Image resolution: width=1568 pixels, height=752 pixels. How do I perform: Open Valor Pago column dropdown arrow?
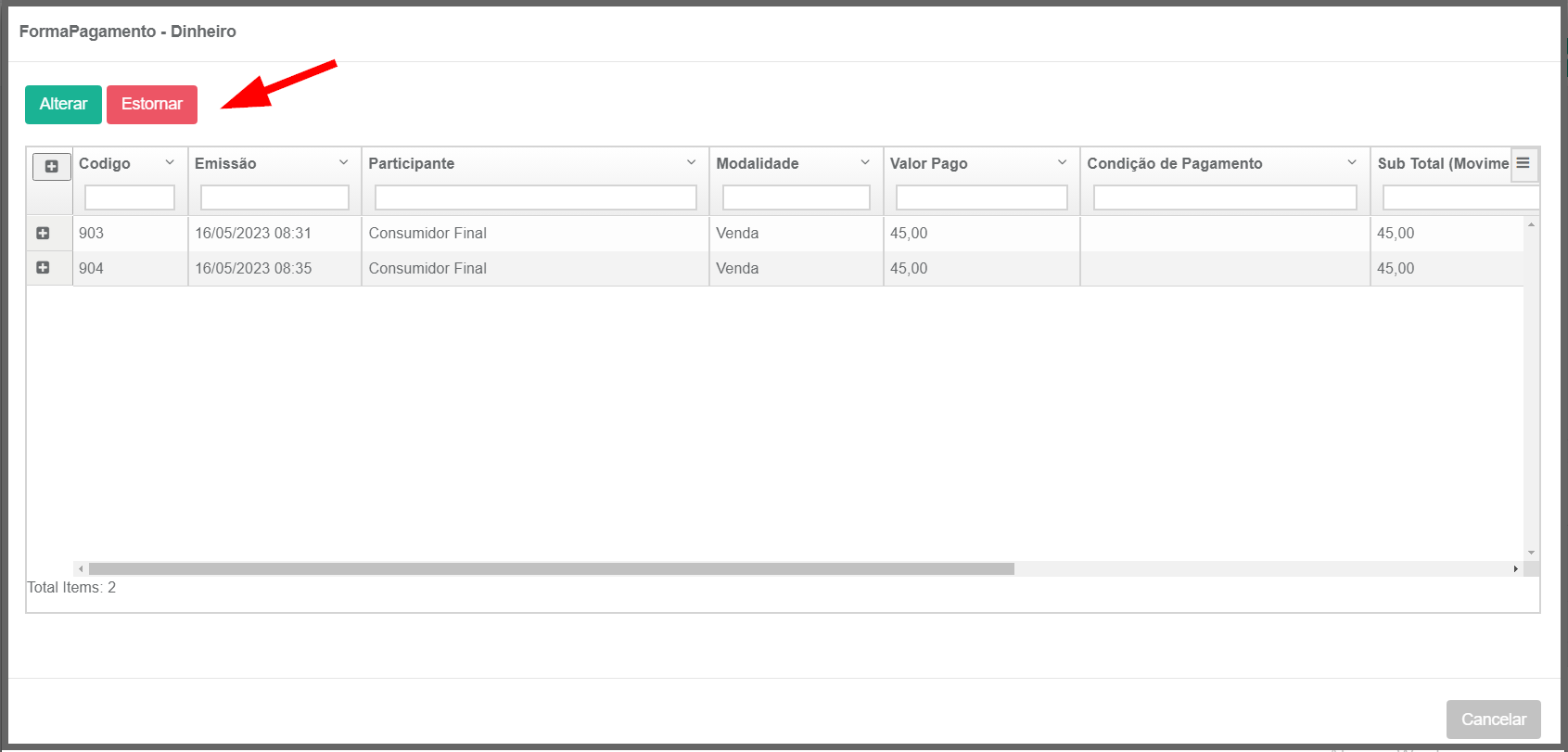tap(1062, 163)
